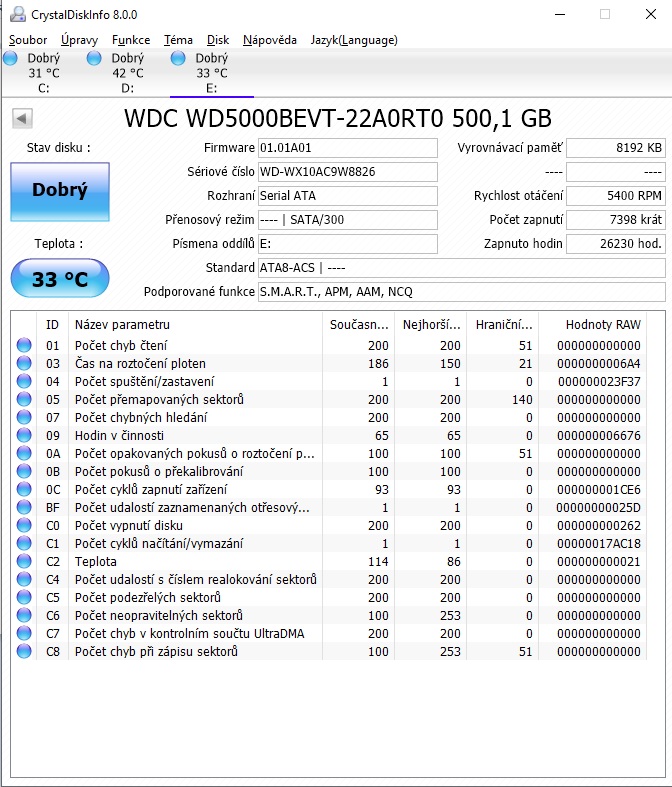The image size is (672, 787).
Task: Select disk D: status orb at 42 °C
Action: point(94,58)
